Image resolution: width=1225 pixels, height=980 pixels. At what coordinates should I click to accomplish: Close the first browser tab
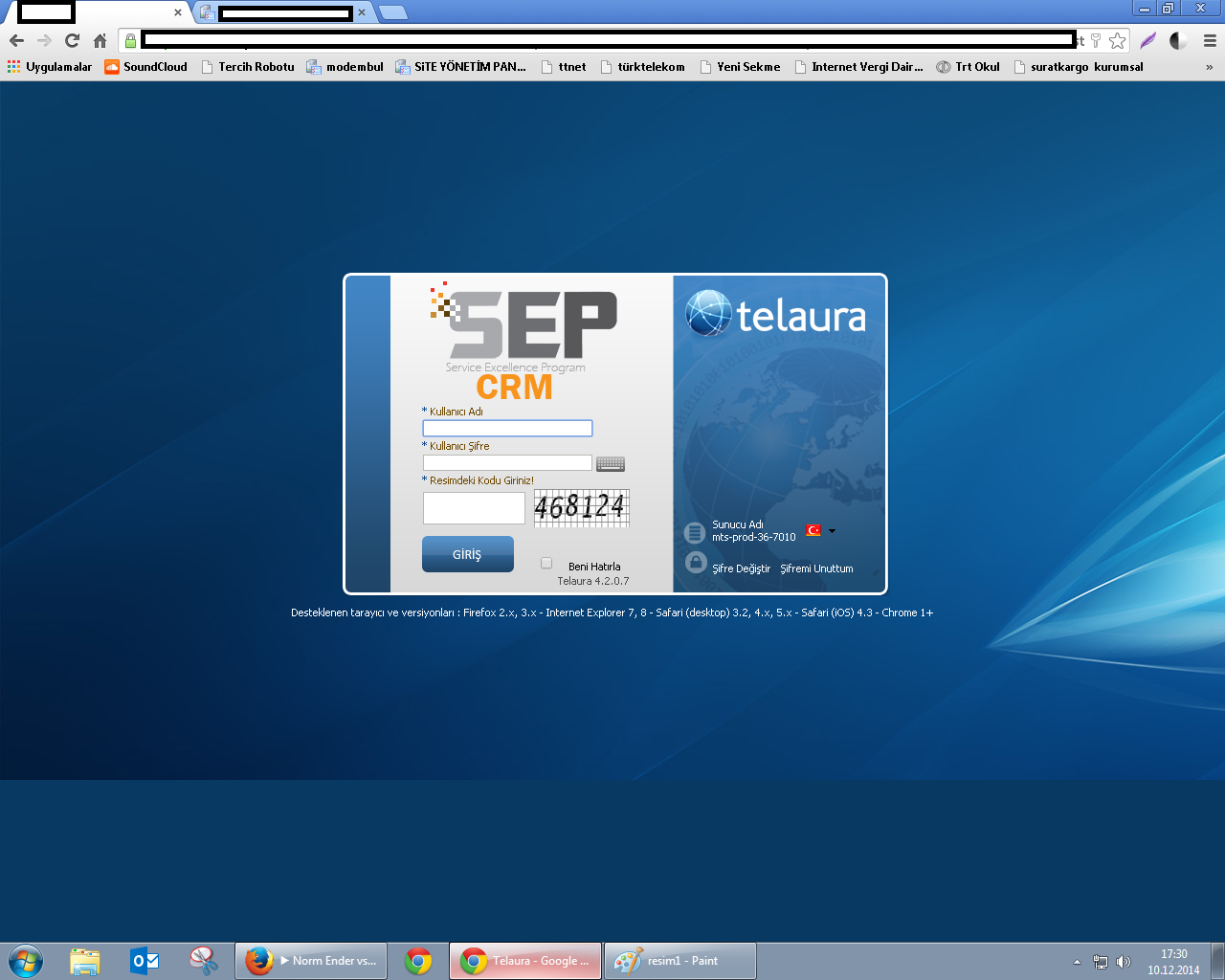tap(178, 12)
